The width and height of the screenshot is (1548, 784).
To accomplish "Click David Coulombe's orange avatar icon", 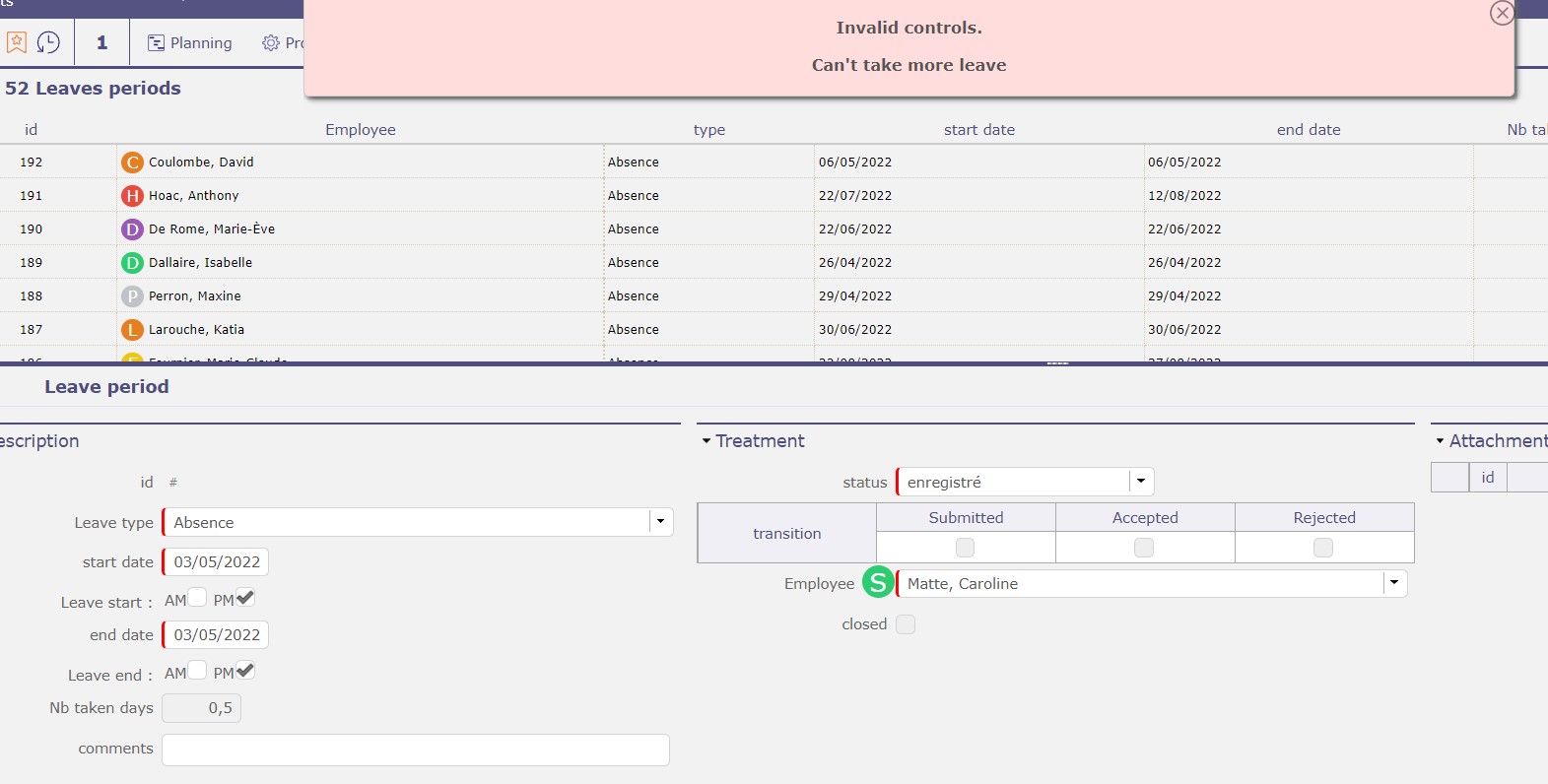I will [x=132, y=163].
